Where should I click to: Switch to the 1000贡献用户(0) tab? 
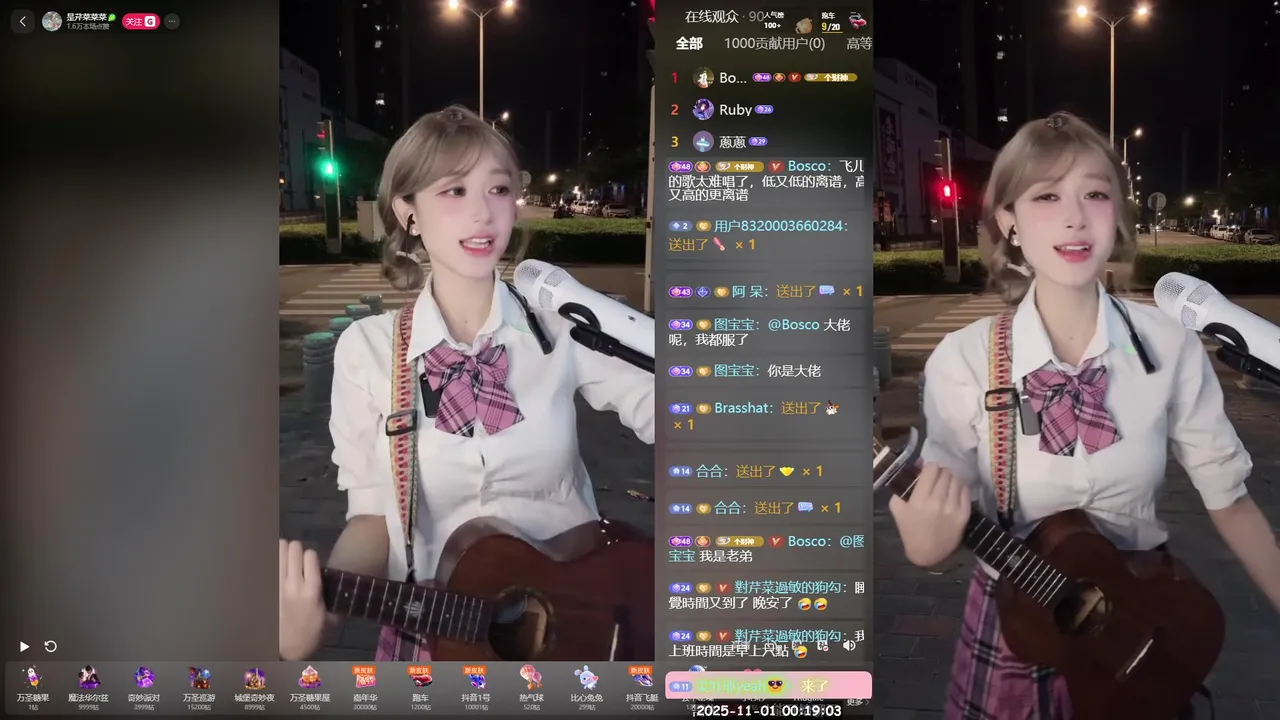point(775,43)
